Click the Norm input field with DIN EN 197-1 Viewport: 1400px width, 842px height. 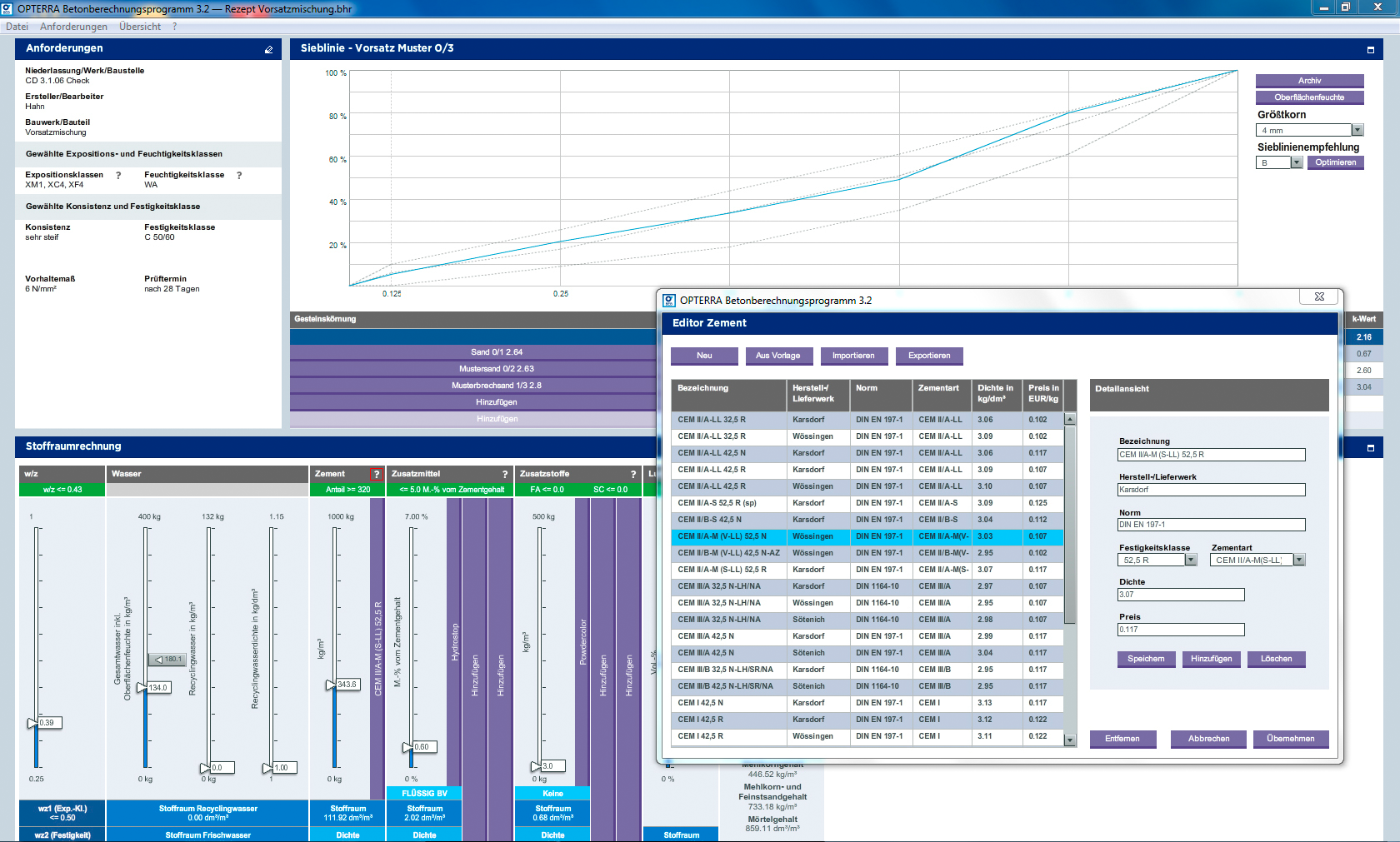[1211, 525]
